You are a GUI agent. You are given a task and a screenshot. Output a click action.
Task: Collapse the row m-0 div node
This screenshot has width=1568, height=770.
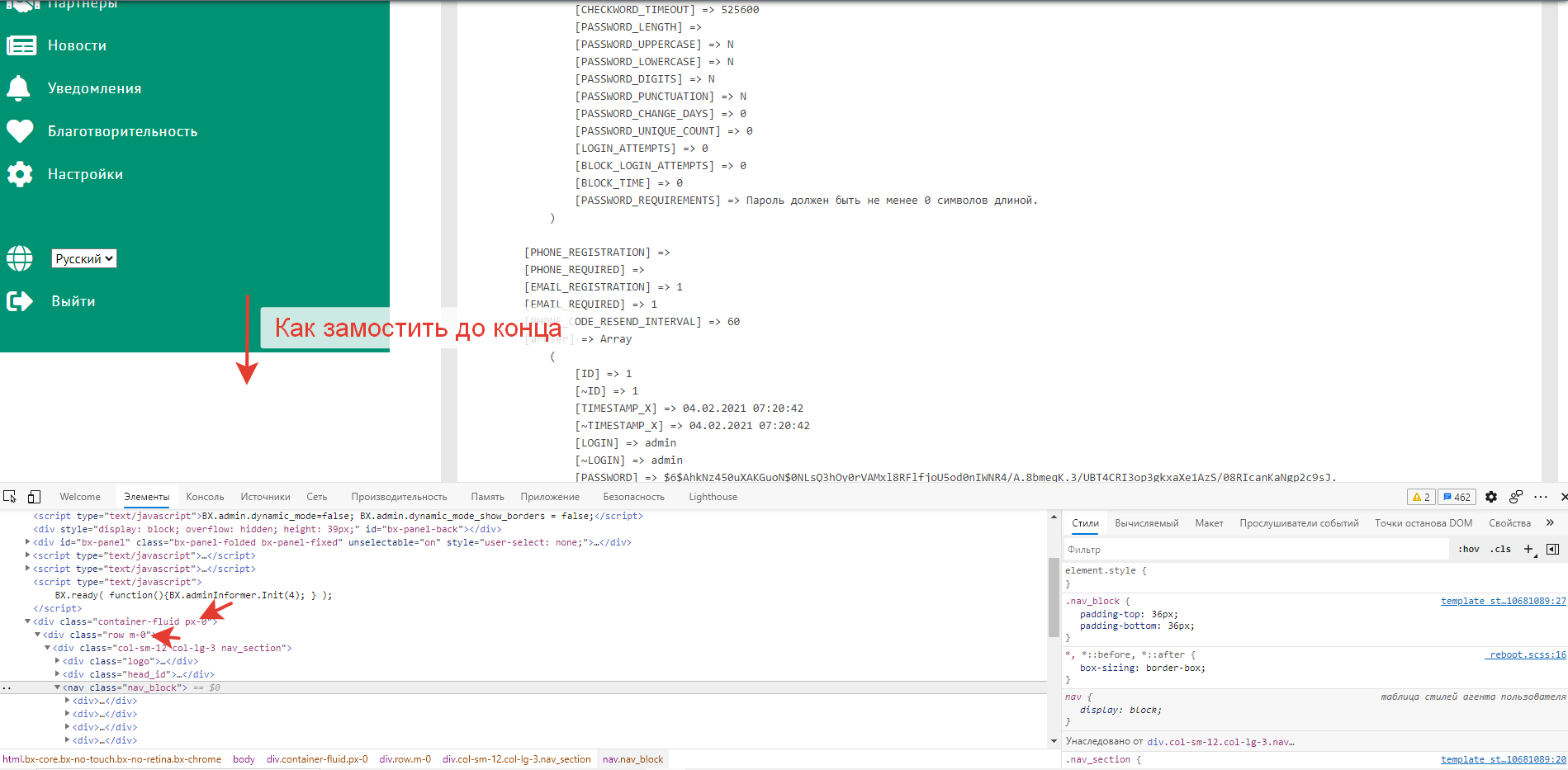(38, 635)
